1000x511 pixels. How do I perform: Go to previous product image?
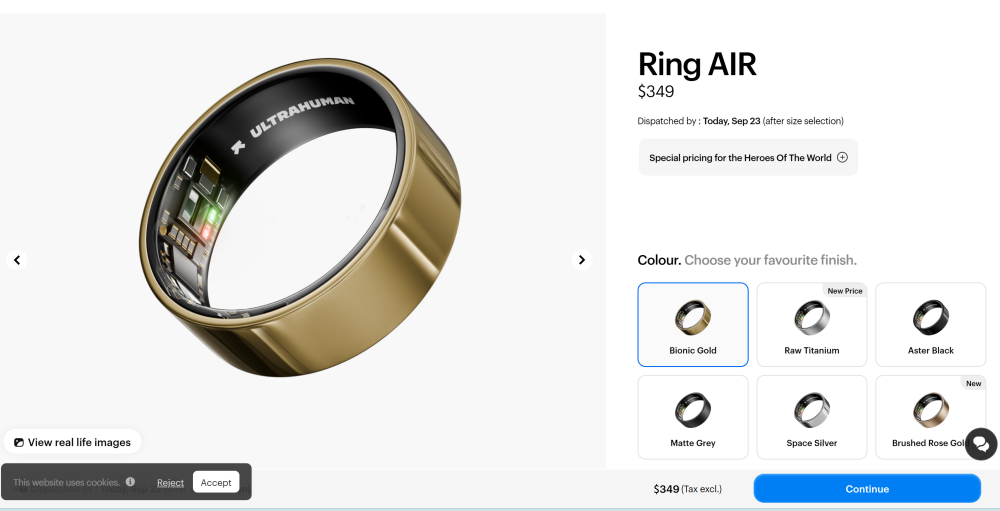pyautogui.click(x=17, y=260)
